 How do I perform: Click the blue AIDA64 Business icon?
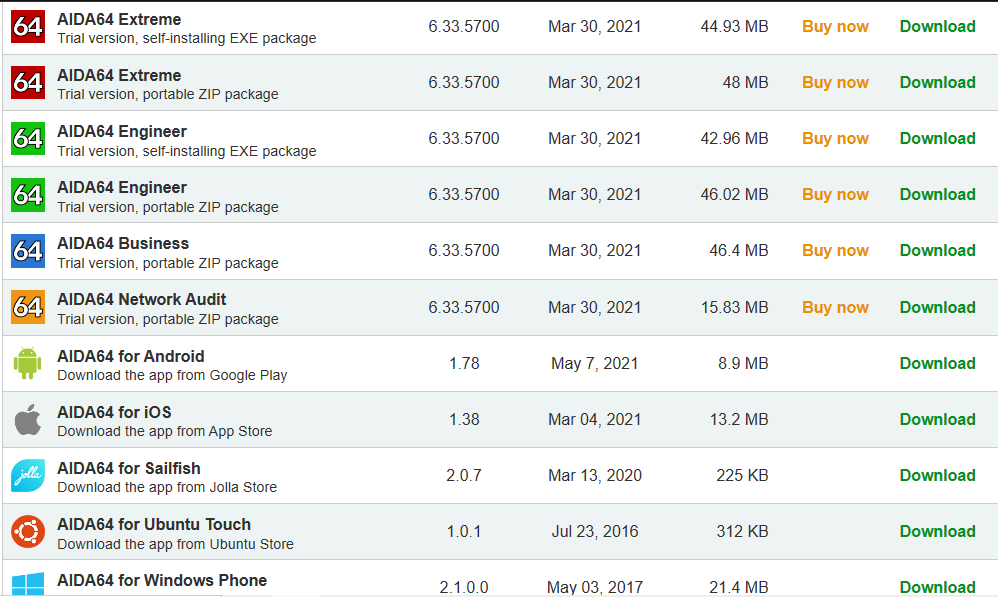point(28,251)
